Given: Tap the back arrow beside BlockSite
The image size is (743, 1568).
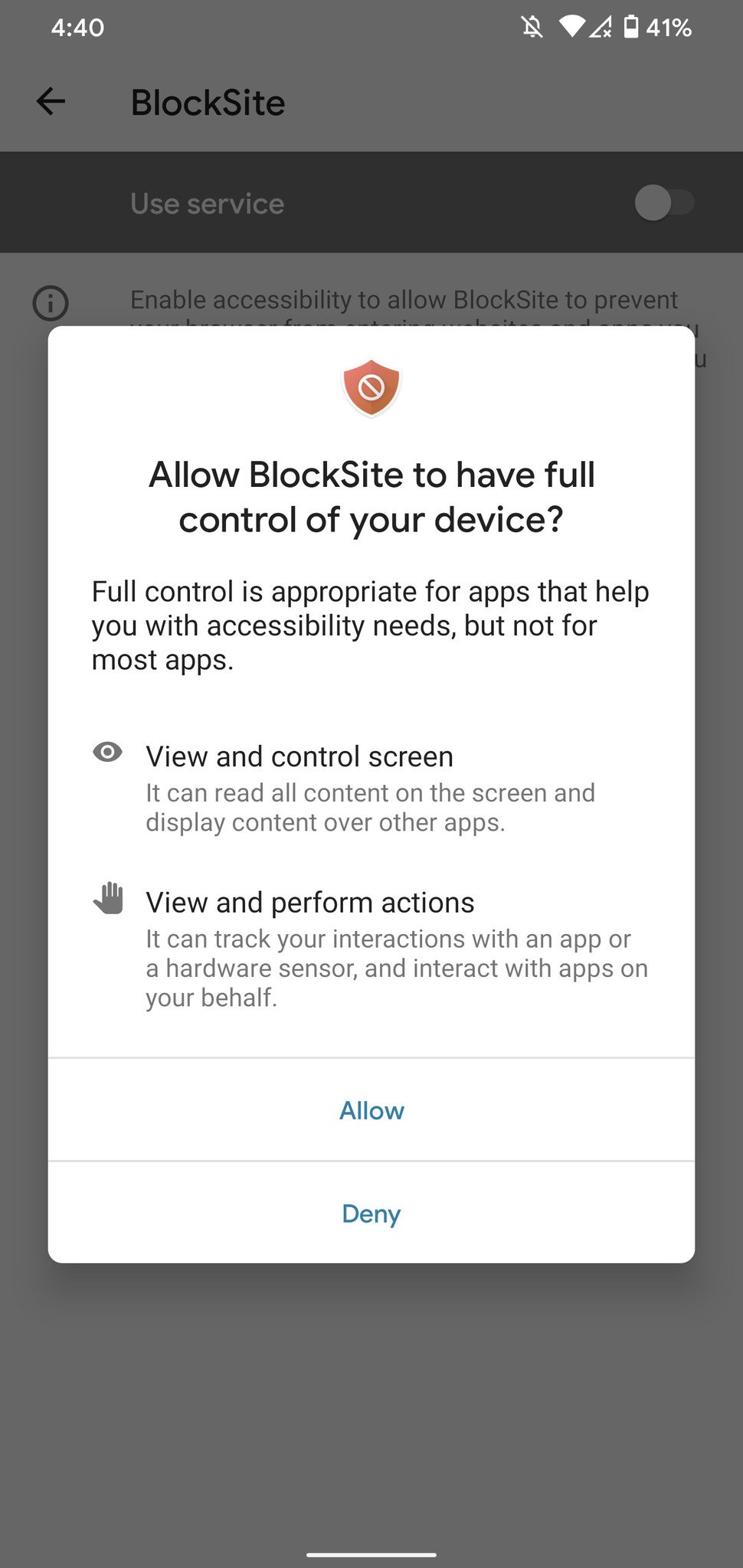Looking at the screenshot, I should pyautogui.click(x=51, y=101).
